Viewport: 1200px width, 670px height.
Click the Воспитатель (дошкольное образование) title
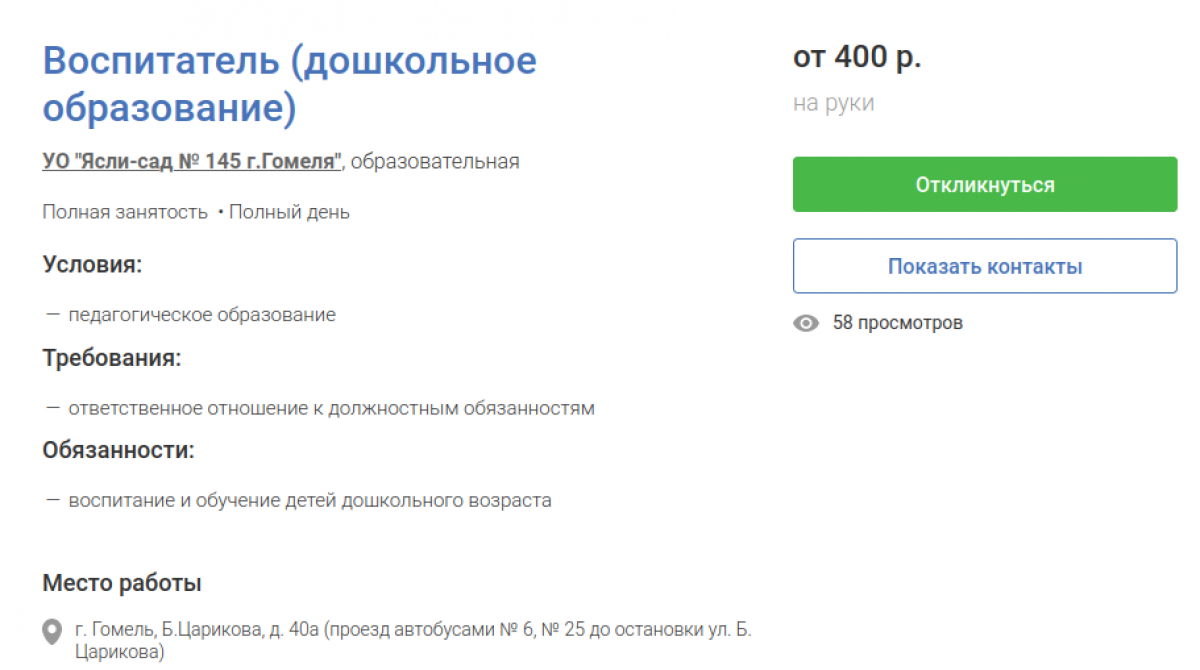(x=290, y=85)
